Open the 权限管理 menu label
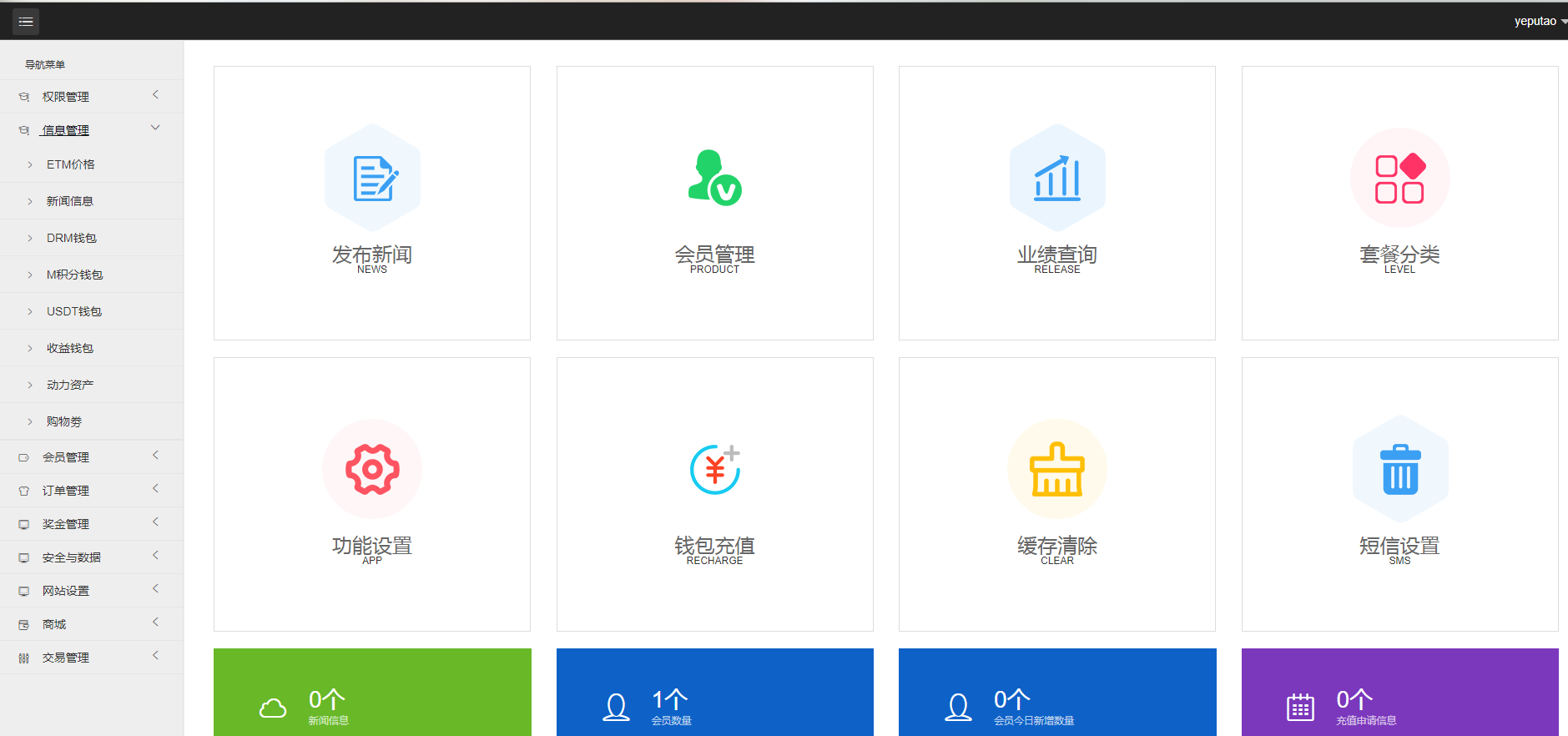Viewport: 1568px width, 736px height. 66,97
